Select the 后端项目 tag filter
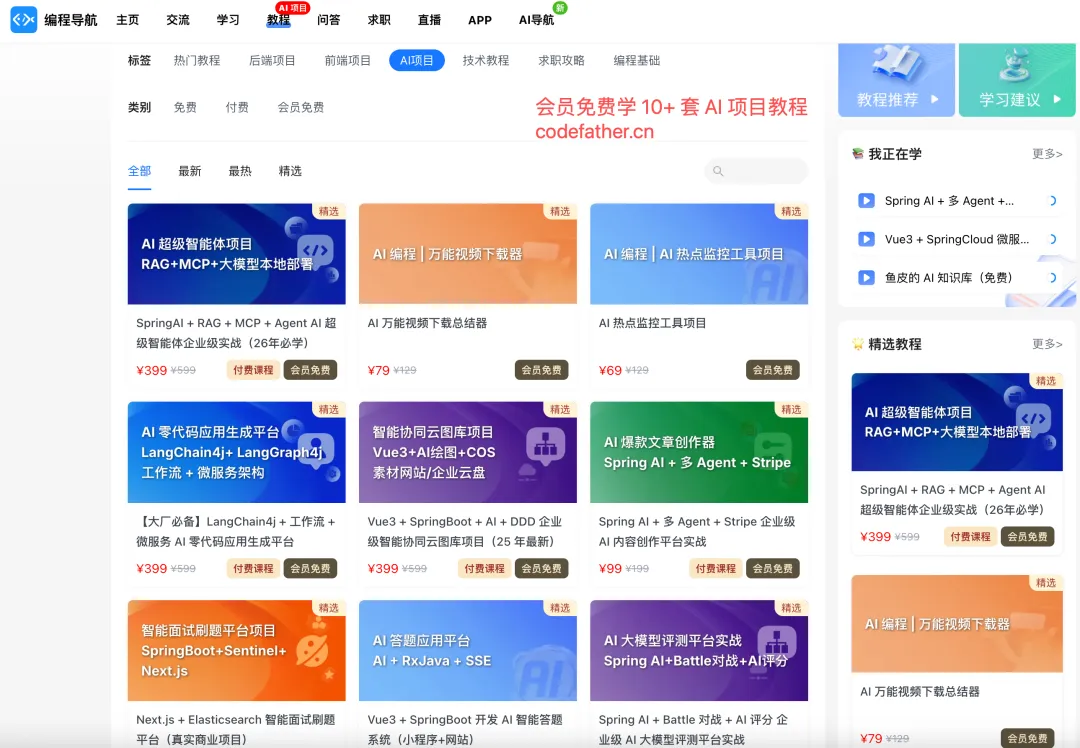Screen dimensions: 1080x748 [272, 61]
